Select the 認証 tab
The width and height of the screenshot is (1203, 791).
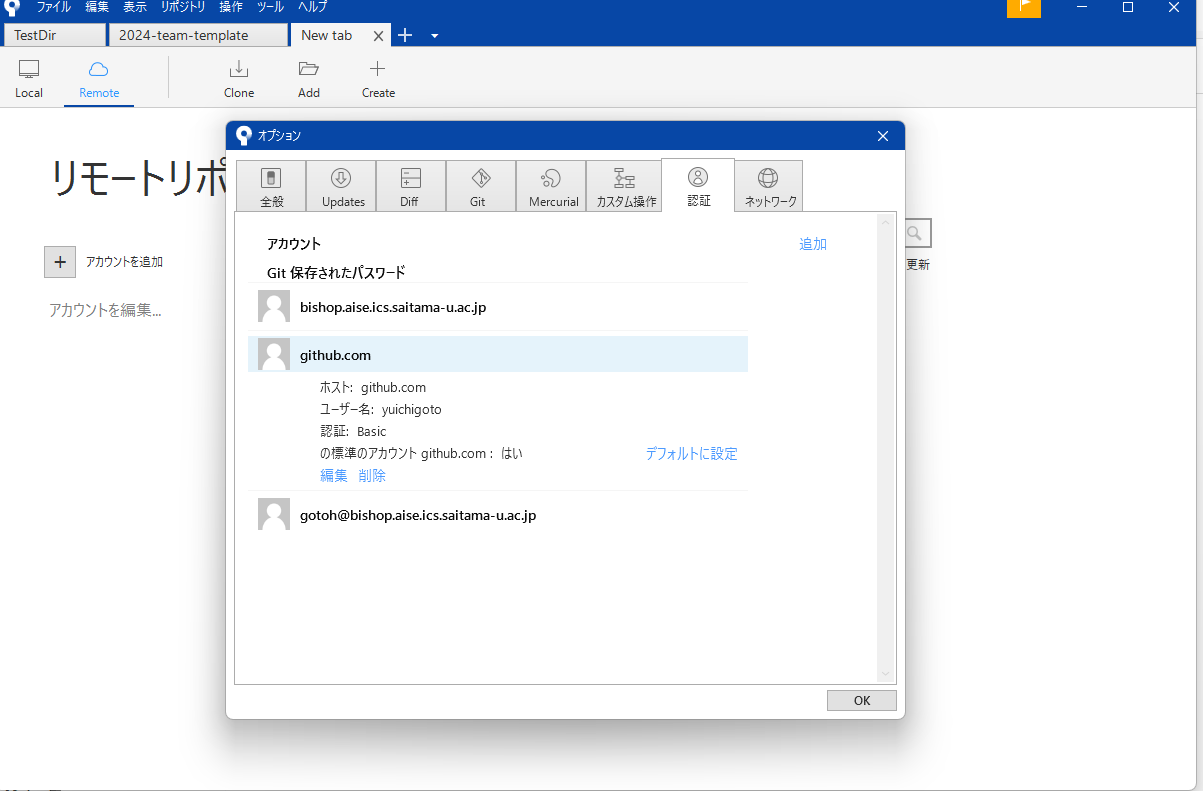pos(698,185)
